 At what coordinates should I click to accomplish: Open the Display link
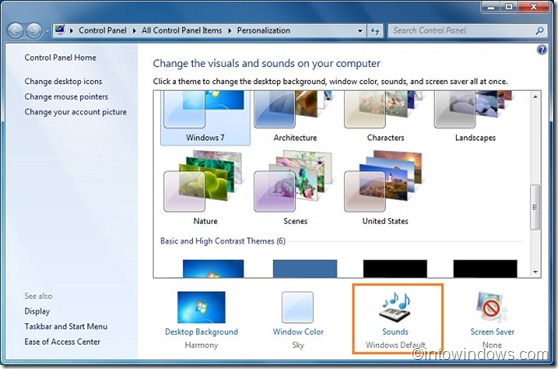[37, 311]
